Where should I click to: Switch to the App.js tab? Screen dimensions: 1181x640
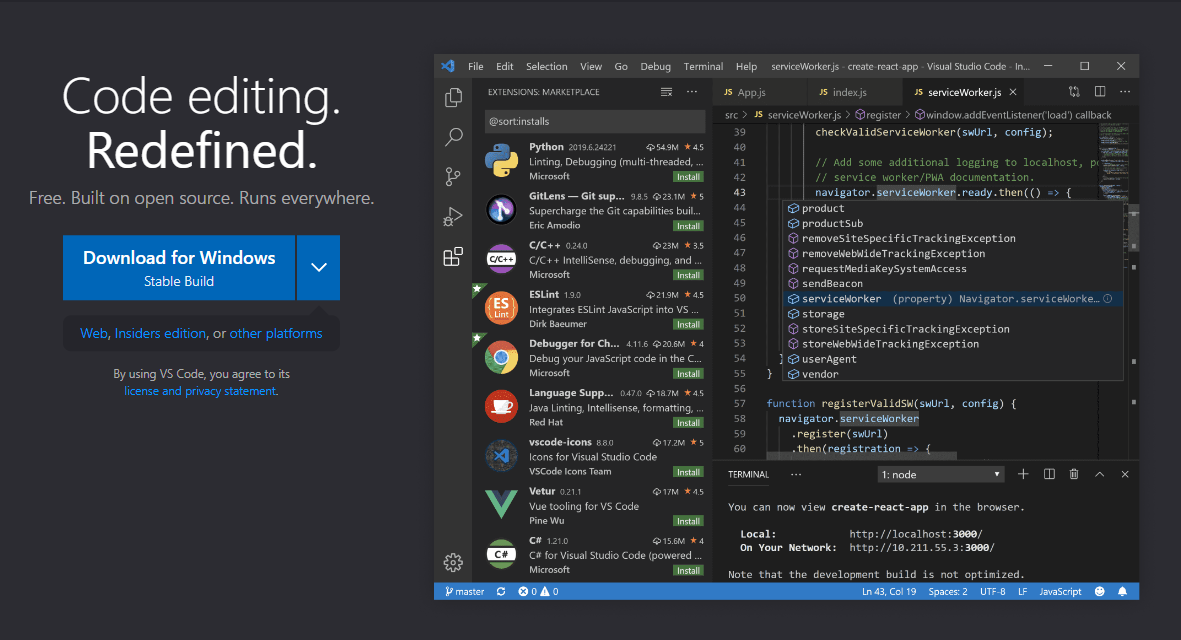click(x=760, y=92)
